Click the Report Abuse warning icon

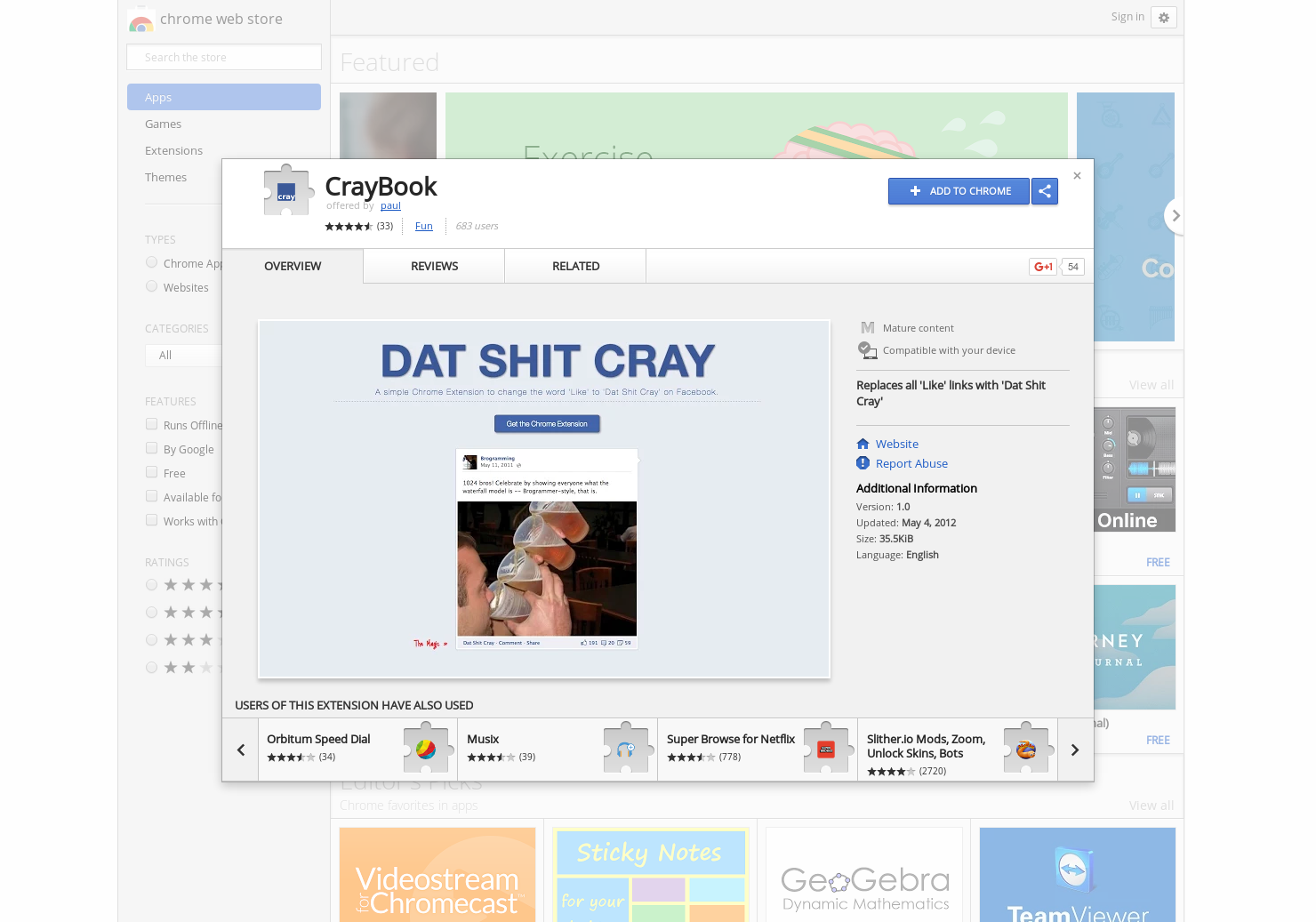(x=863, y=463)
